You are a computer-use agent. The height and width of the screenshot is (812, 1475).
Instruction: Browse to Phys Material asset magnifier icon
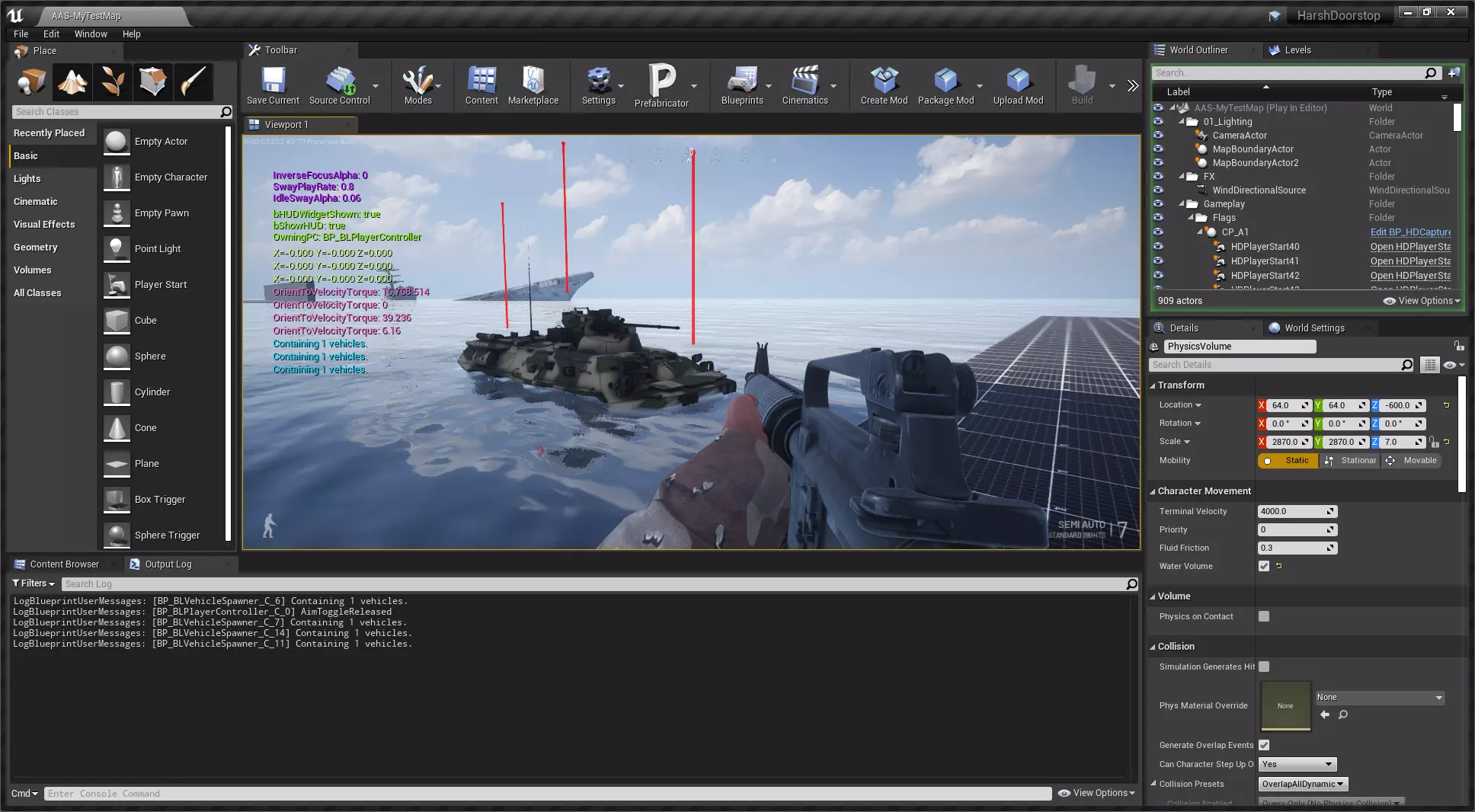pyautogui.click(x=1343, y=714)
